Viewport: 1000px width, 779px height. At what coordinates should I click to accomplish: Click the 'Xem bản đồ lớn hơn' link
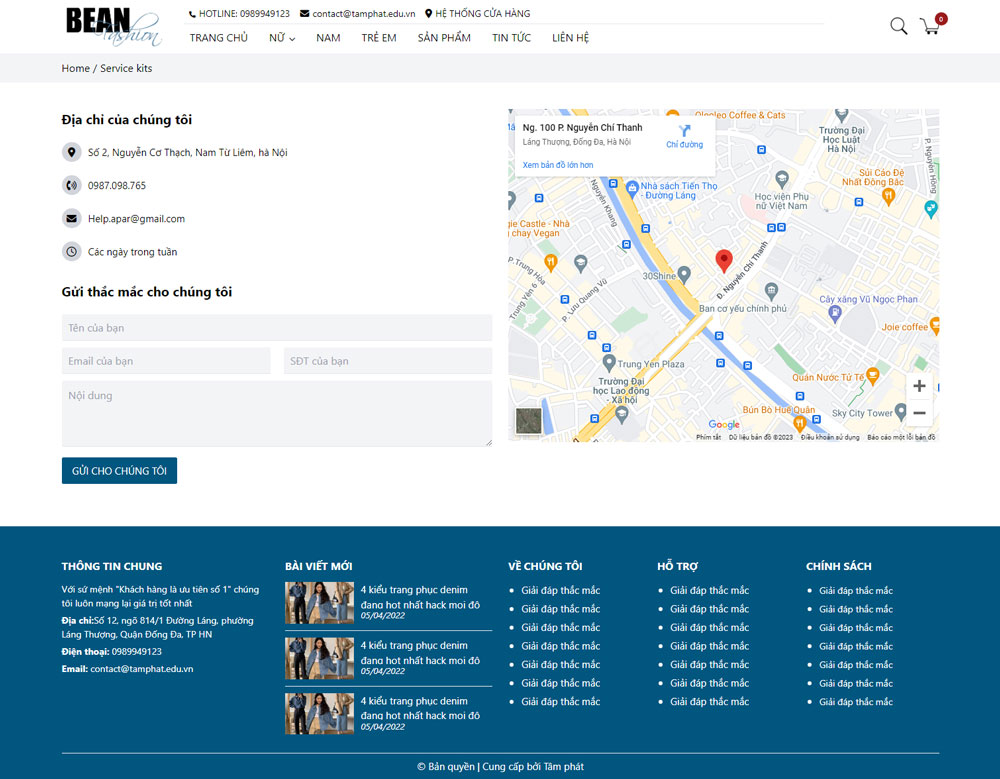coord(557,165)
